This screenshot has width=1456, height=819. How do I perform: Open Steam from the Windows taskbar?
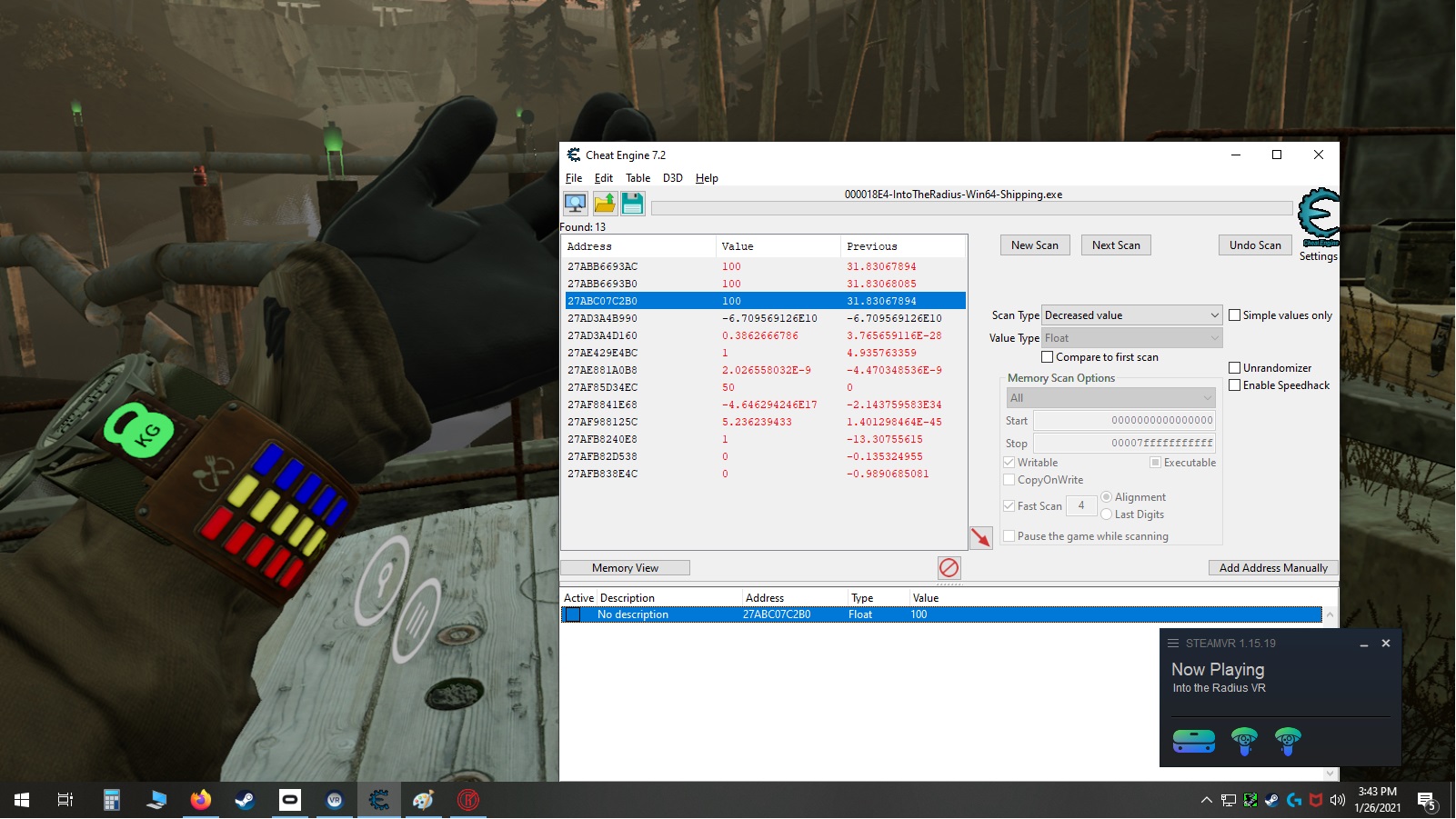tap(245, 800)
